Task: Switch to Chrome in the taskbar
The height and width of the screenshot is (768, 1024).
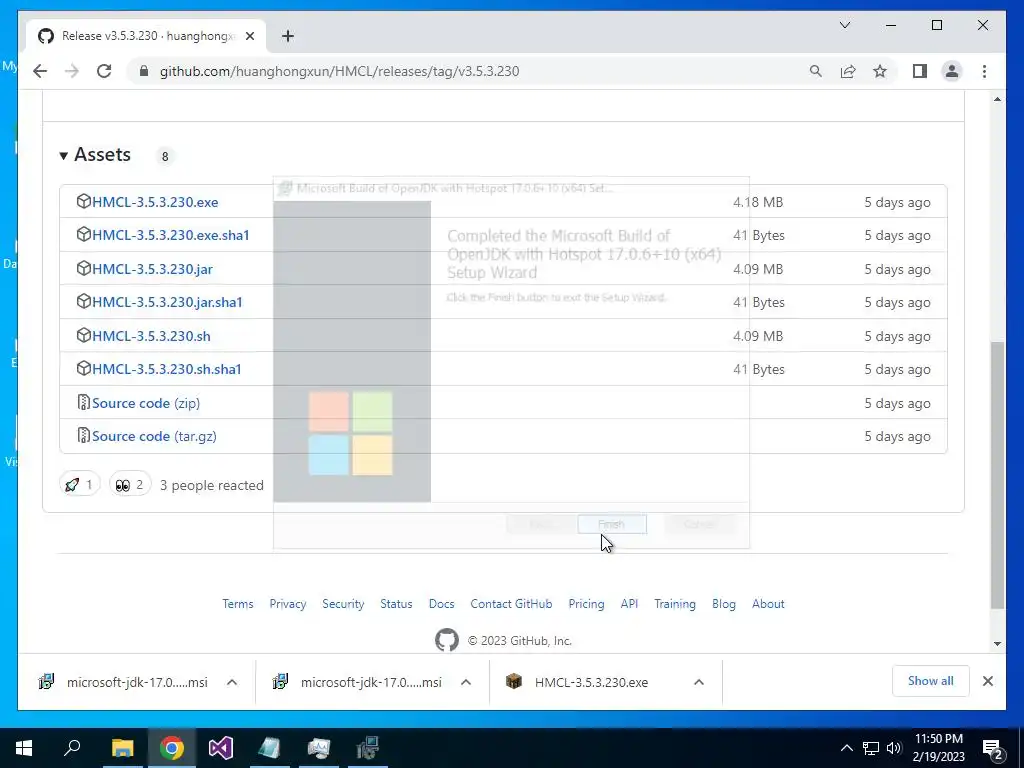Action: [172, 748]
